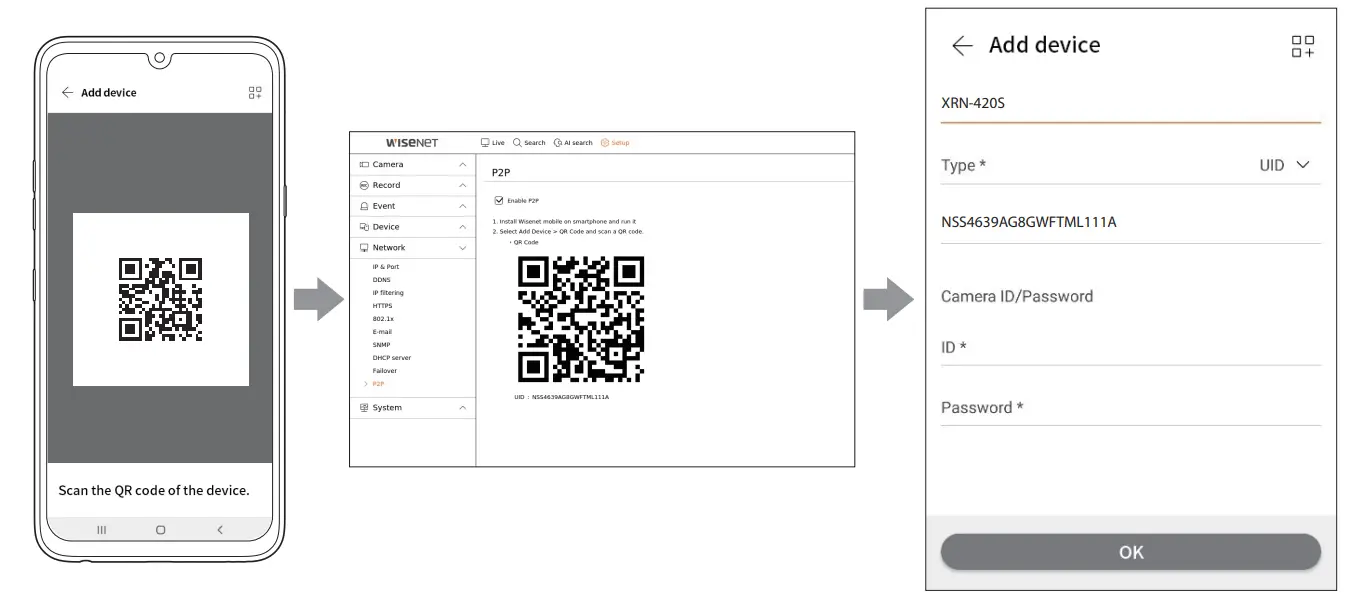This screenshot has width=1359, height=603.
Task: Click the UID field NSS4639AG8GWFTML111A on the form
Action: 1130,222
